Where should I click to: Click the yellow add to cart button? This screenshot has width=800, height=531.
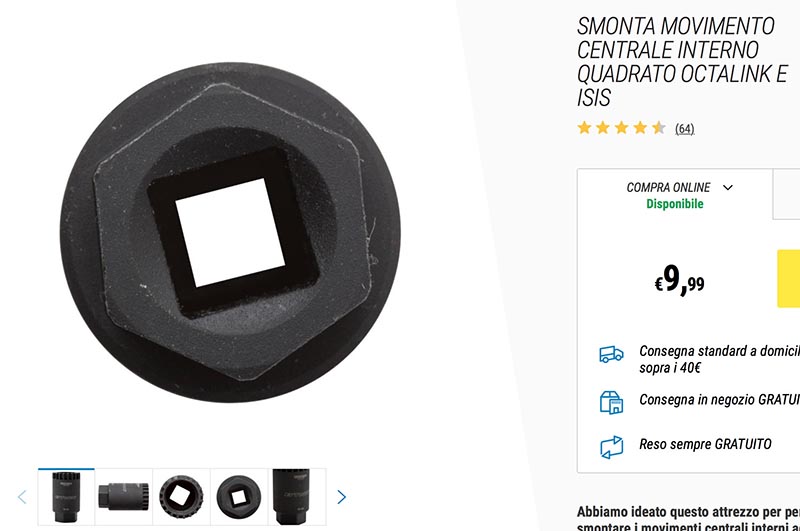click(789, 279)
